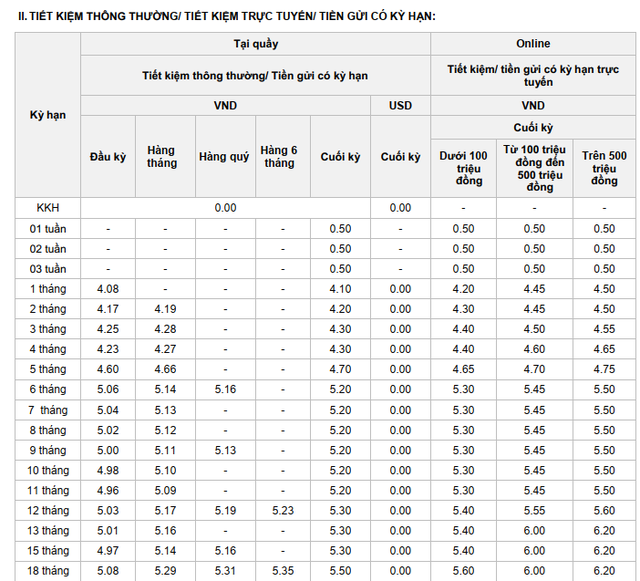Click the 4.08 rate in the 1 tháng row
Viewport: 640px width, 581px height.
click(x=108, y=289)
